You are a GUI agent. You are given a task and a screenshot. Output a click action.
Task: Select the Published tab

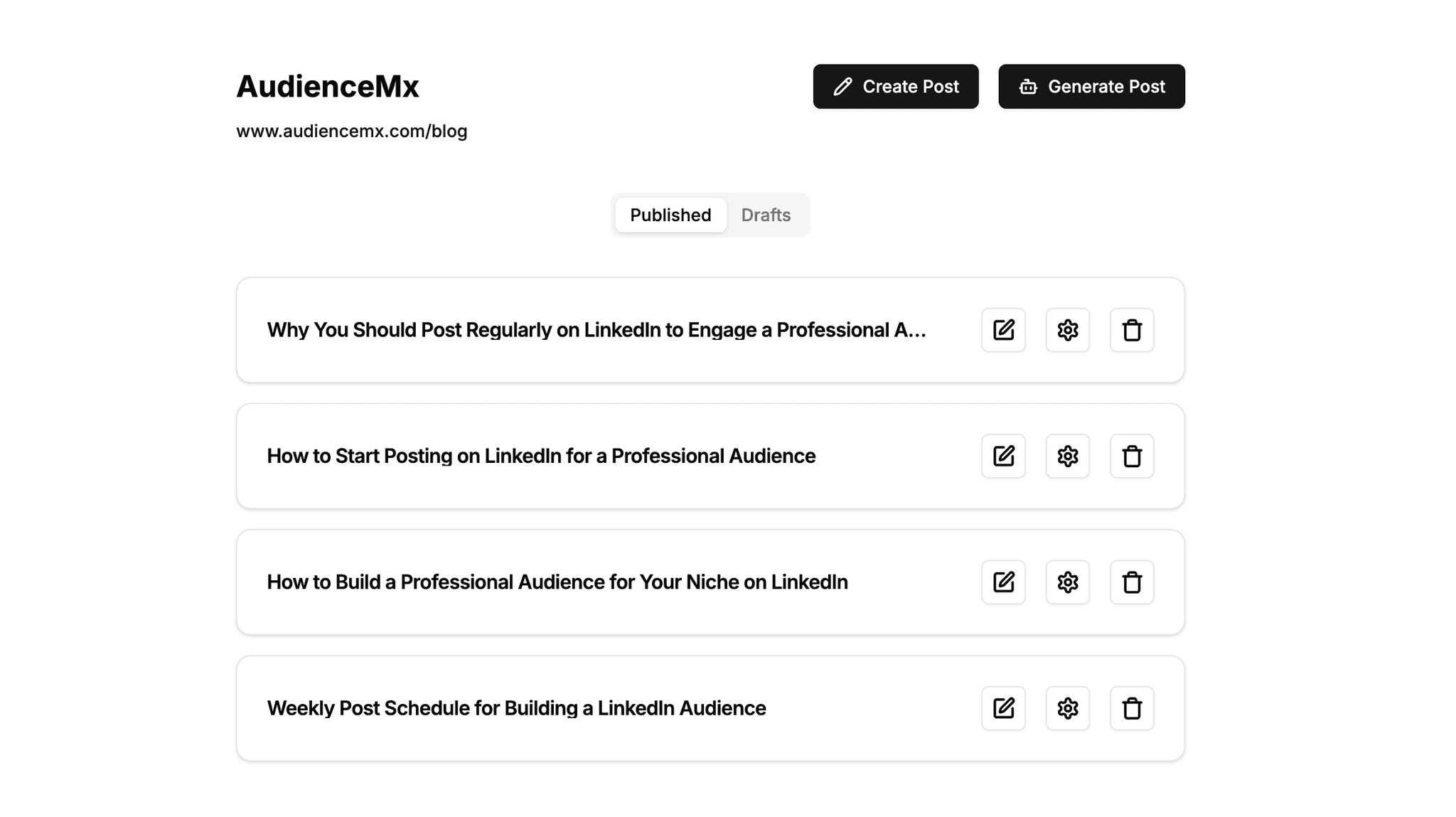[x=670, y=215]
